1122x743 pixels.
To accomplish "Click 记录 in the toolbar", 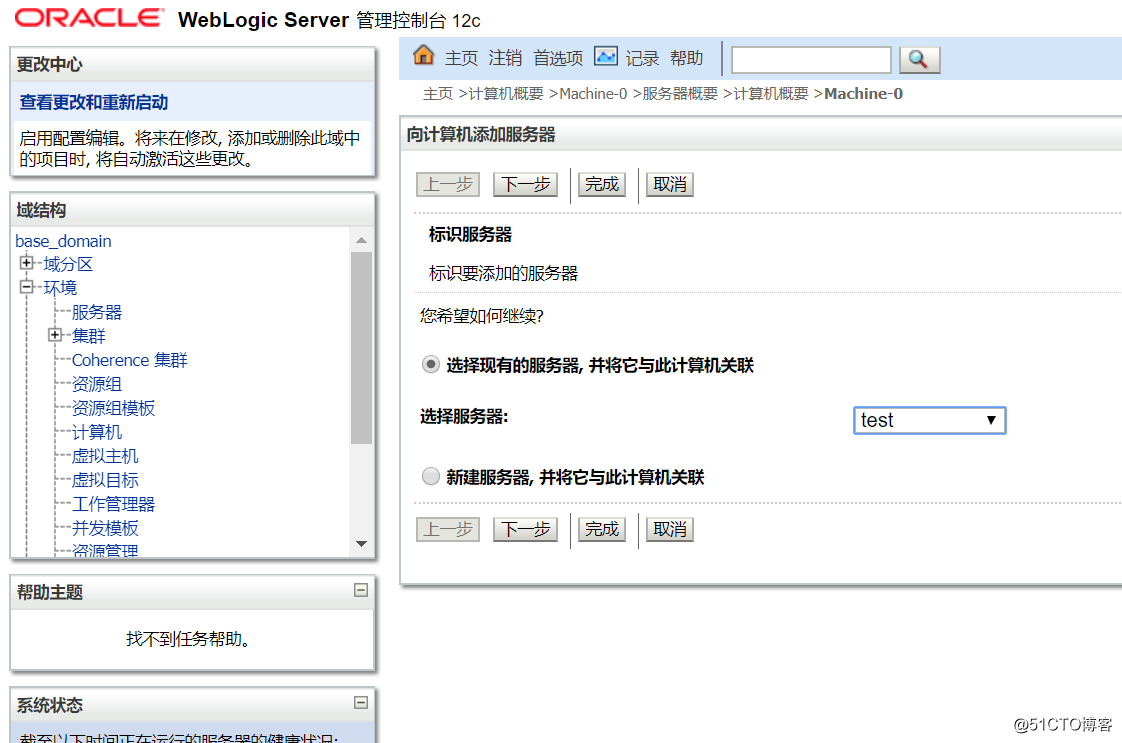I will [x=642, y=58].
